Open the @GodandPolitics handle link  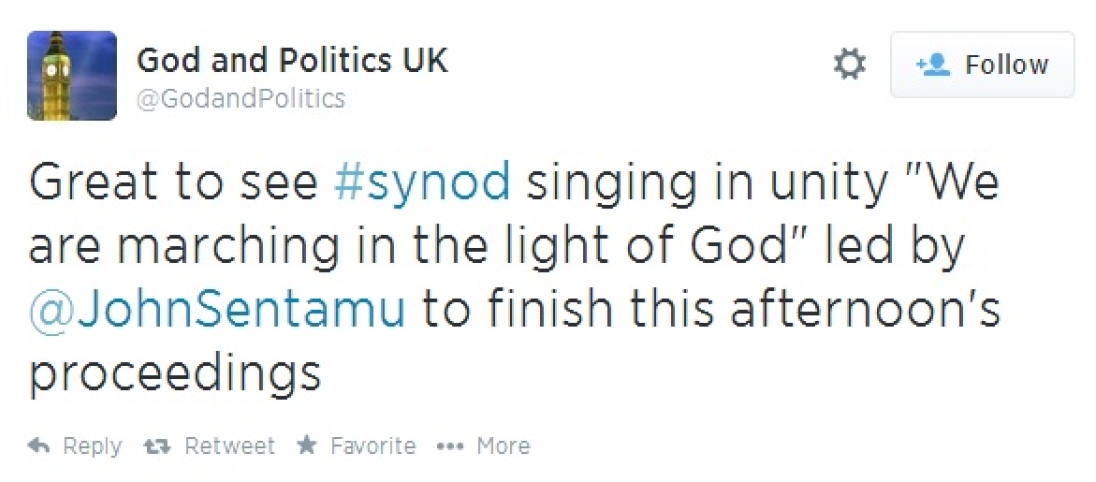pos(241,99)
